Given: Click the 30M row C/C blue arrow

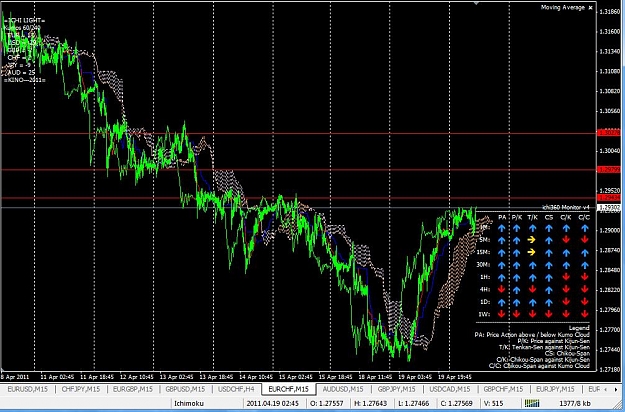Looking at the screenshot, I should click(x=585, y=265).
